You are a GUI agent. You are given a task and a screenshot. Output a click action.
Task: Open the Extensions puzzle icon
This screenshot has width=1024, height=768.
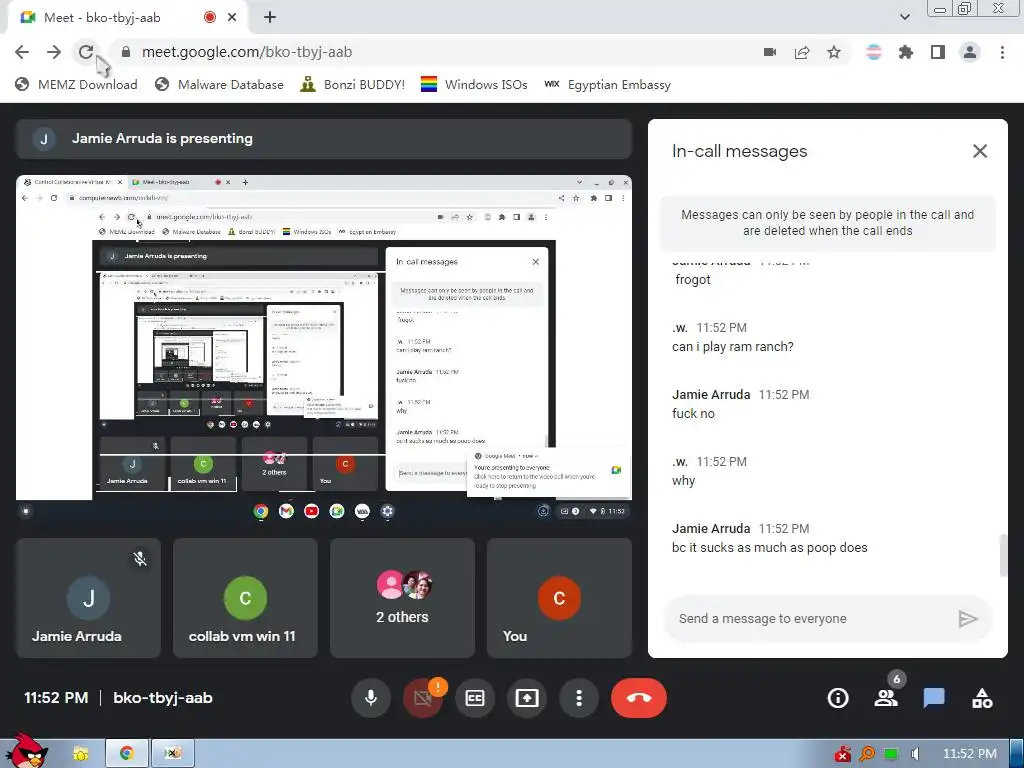click(906, 52)
